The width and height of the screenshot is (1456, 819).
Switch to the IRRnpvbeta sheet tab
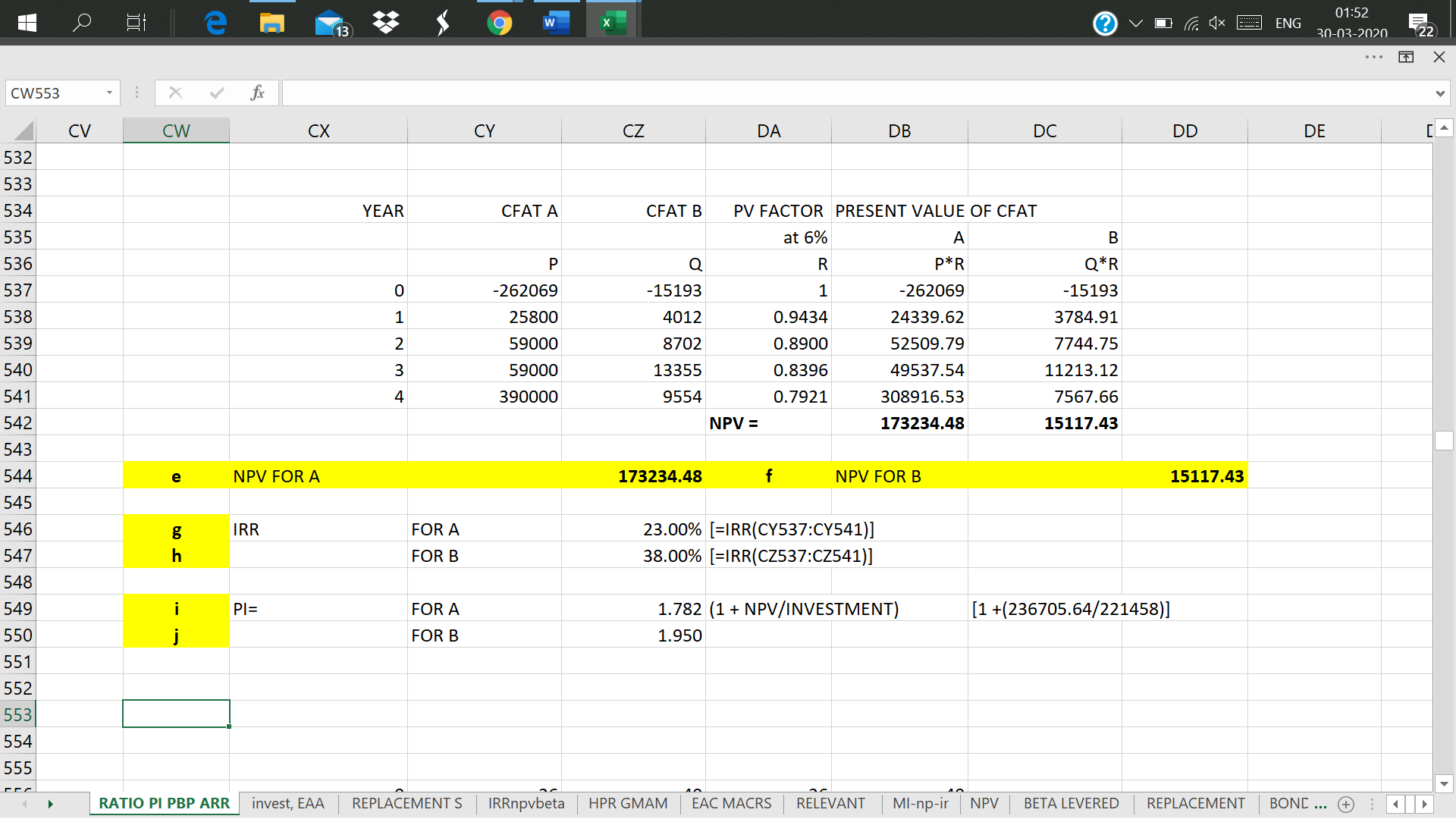[x=526, y=803]
